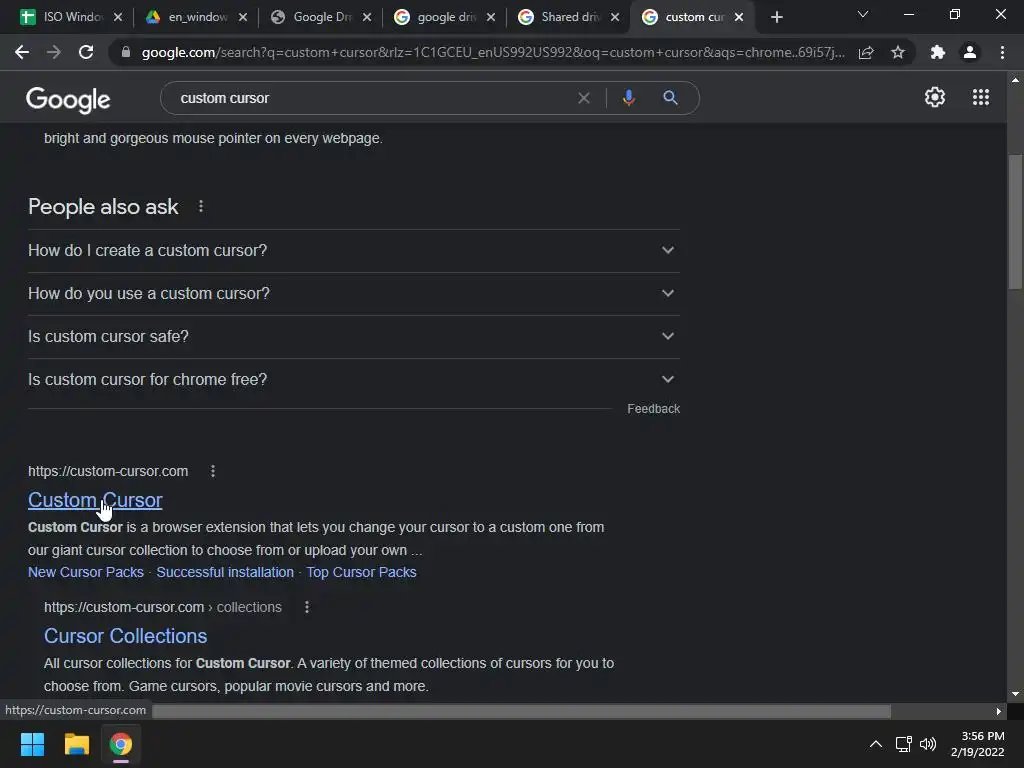Viewport: 1024px width, 768px height.
Task: Close the en_windows tab
Action: [243, 17]
